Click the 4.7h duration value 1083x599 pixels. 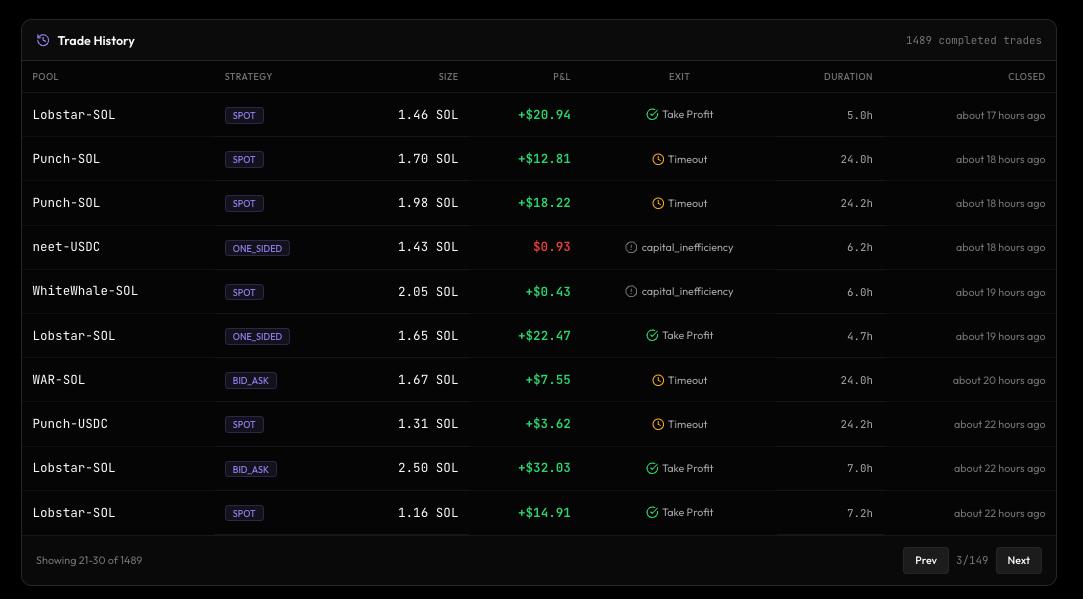860,336
